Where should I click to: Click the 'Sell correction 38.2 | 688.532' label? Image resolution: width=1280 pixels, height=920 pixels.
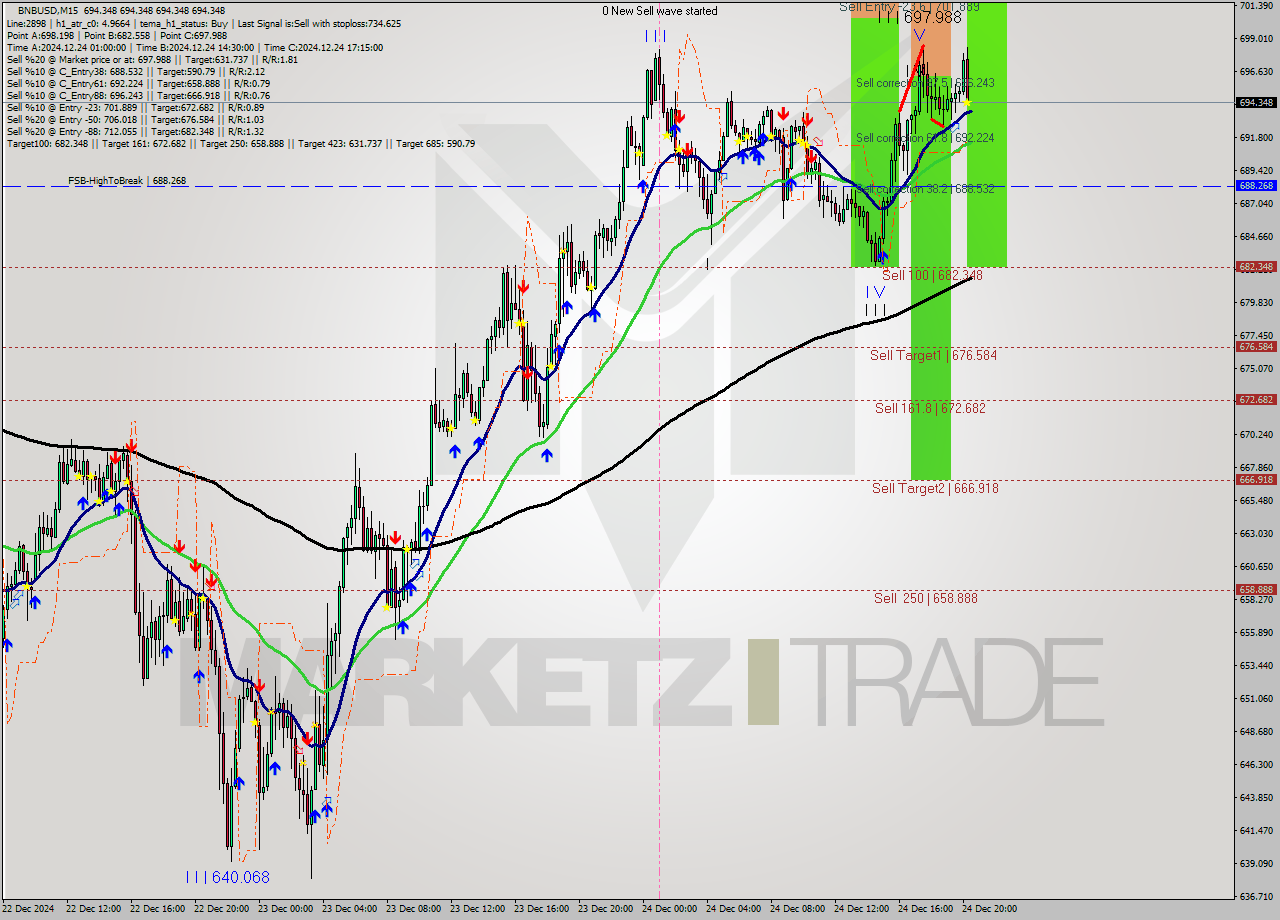(925, 188)
